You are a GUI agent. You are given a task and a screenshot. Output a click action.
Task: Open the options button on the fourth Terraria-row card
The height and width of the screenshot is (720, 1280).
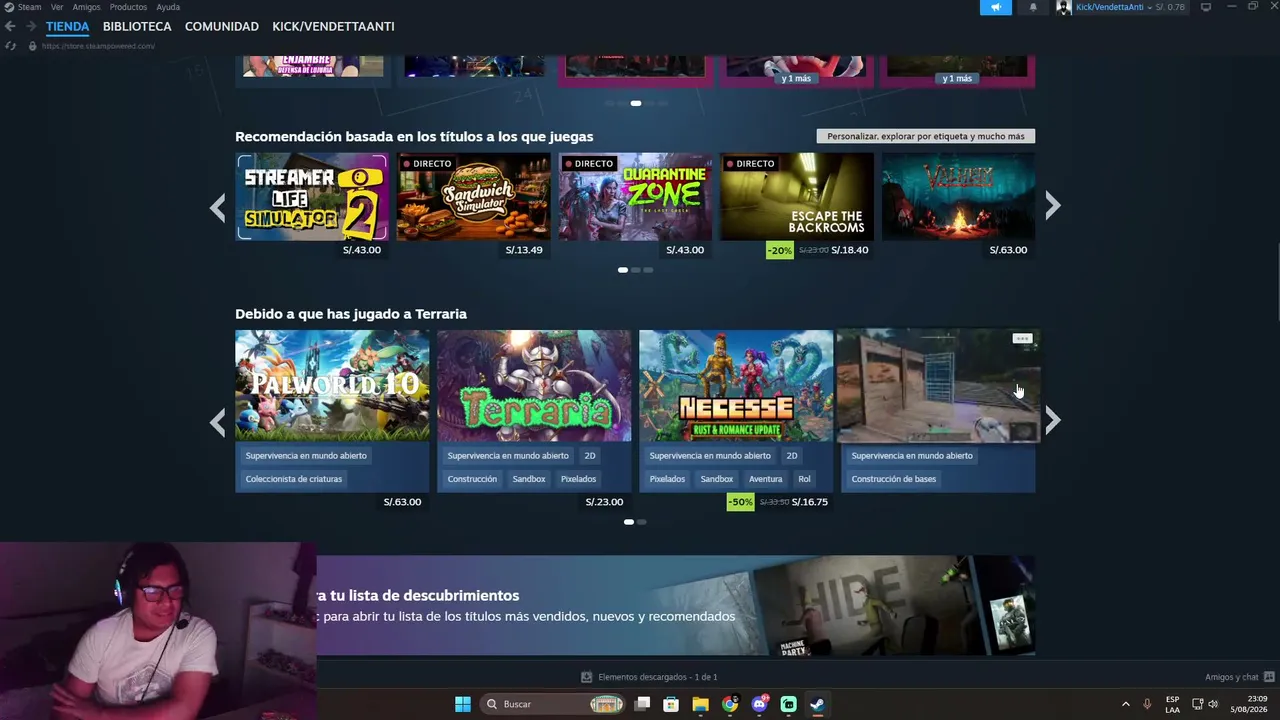coord(1022,339)
